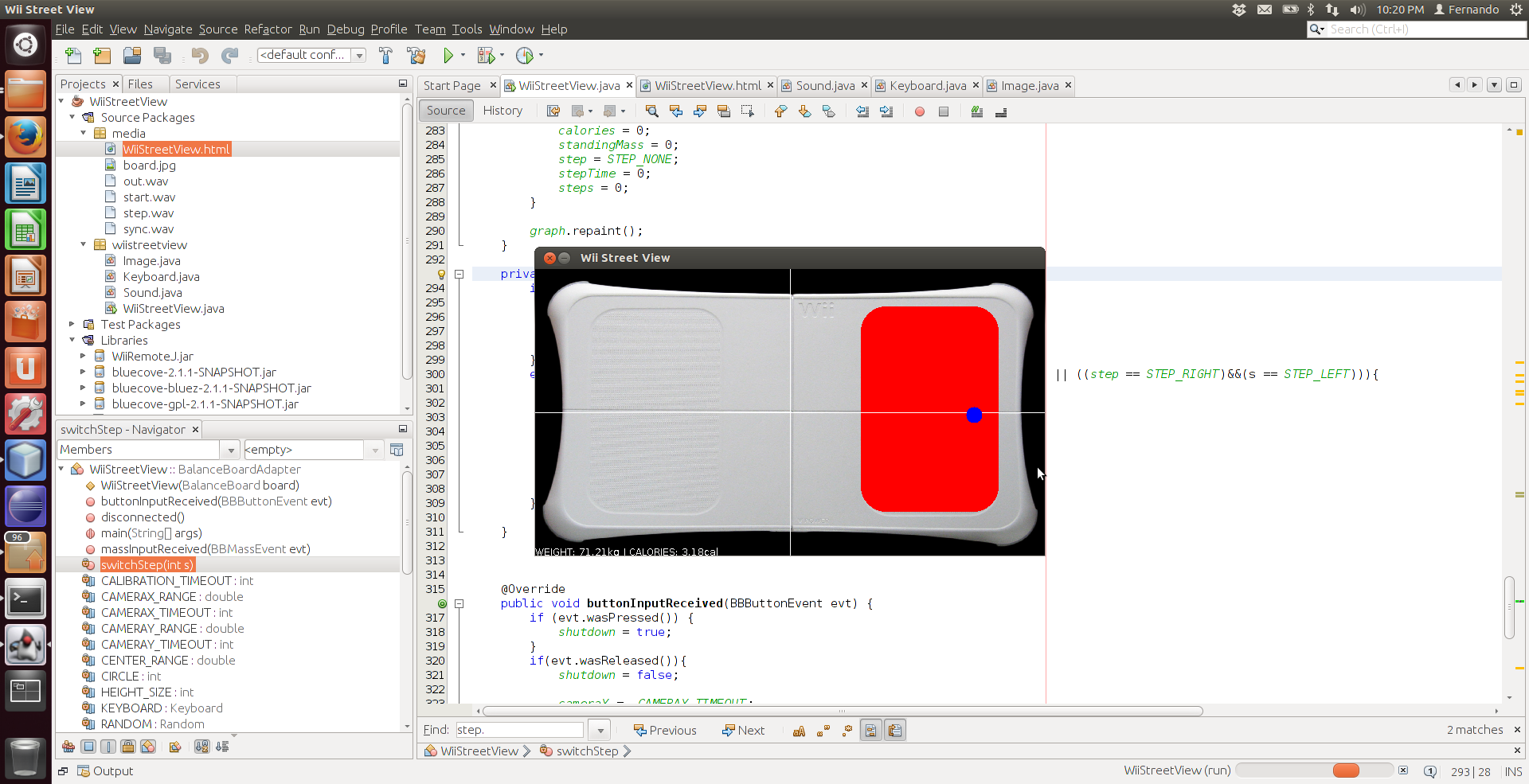Open the Ubuntu Terminal dock icon
This screenshot has width=1529, height=784.
click(25, 599)
